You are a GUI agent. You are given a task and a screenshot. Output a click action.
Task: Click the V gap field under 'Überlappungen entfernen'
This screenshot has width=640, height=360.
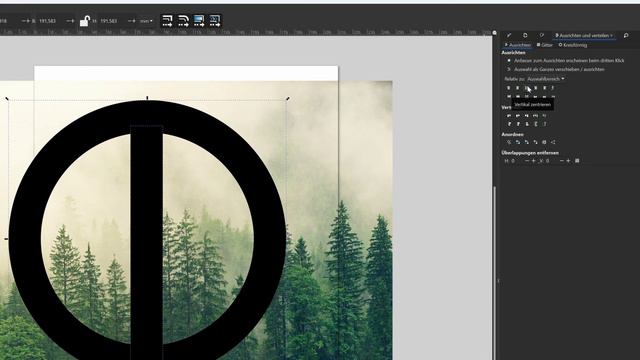click(x=551, y=161)
